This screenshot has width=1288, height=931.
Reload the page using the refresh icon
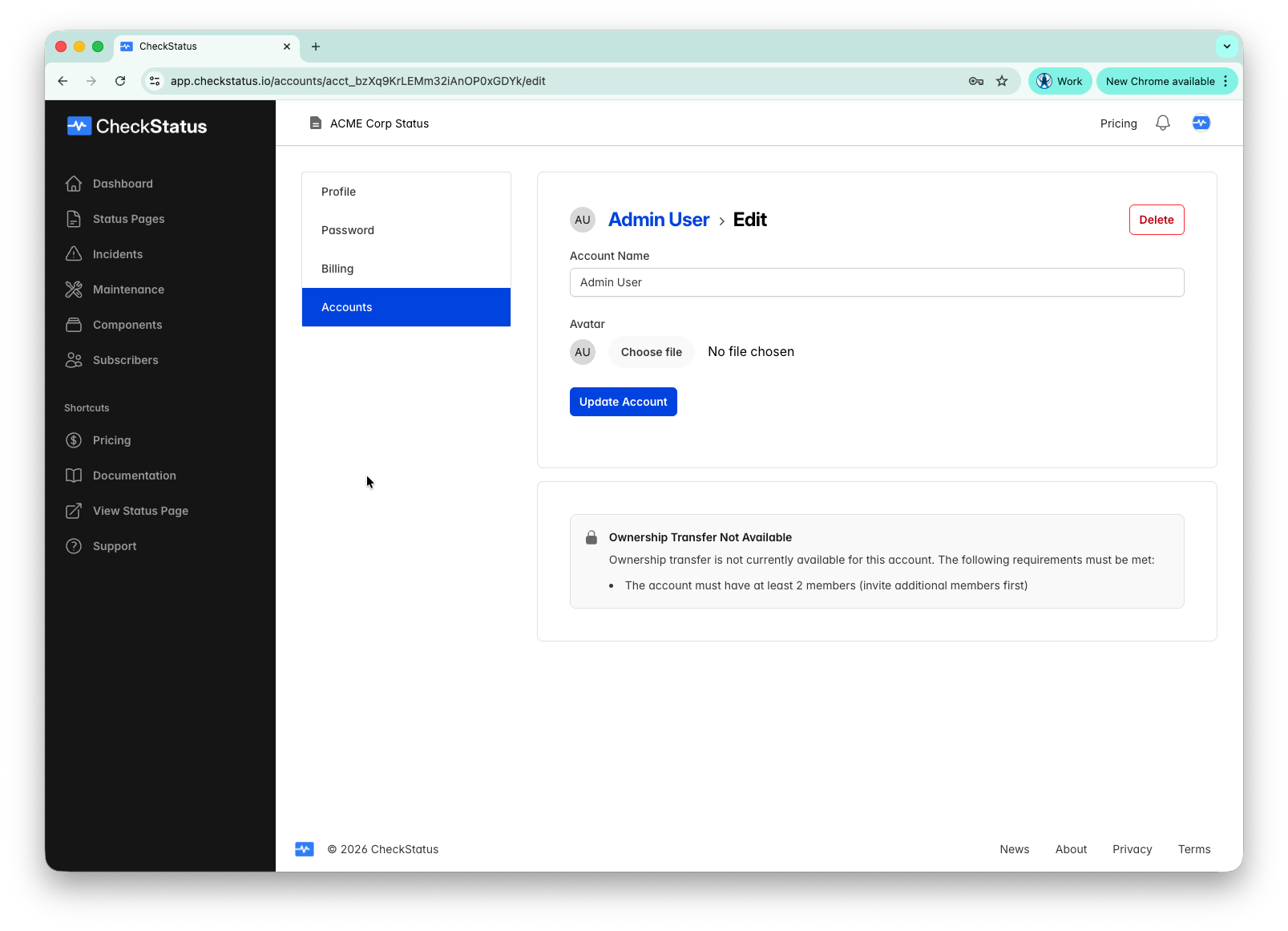[x=120, y=81]
